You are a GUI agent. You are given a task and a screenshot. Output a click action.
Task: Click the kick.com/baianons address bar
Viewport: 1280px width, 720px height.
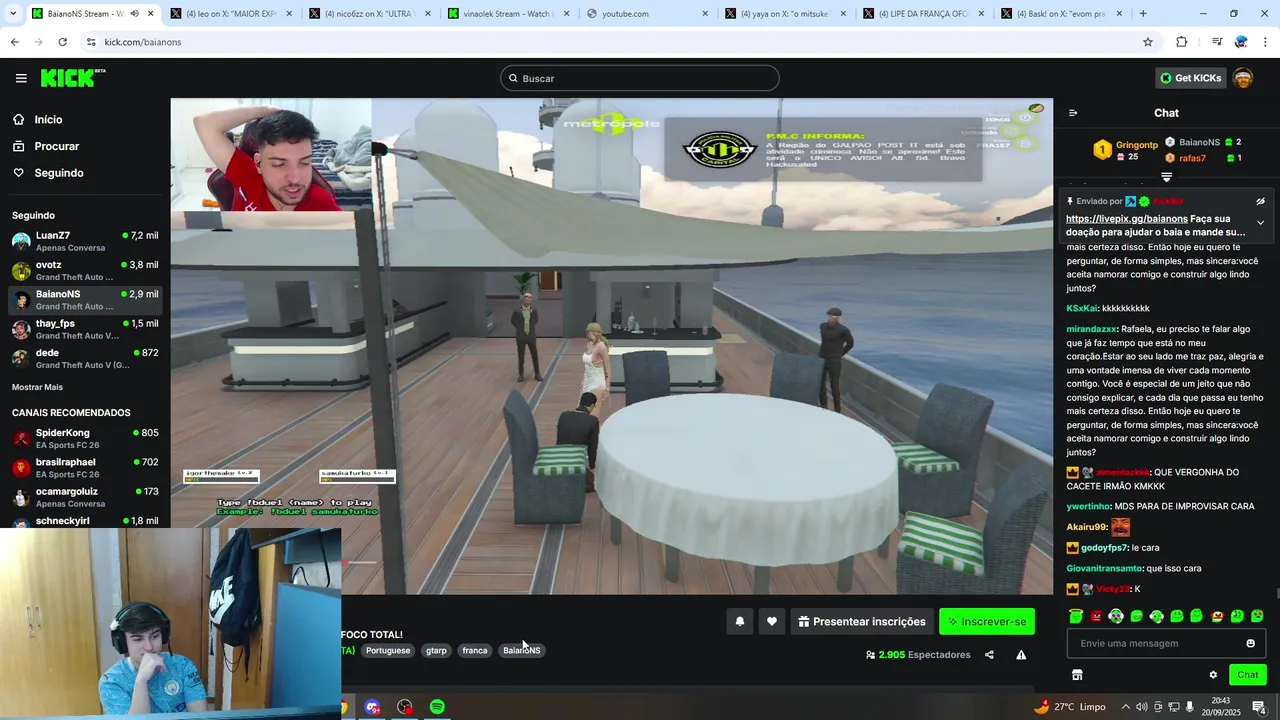click(x=620, y=42)
